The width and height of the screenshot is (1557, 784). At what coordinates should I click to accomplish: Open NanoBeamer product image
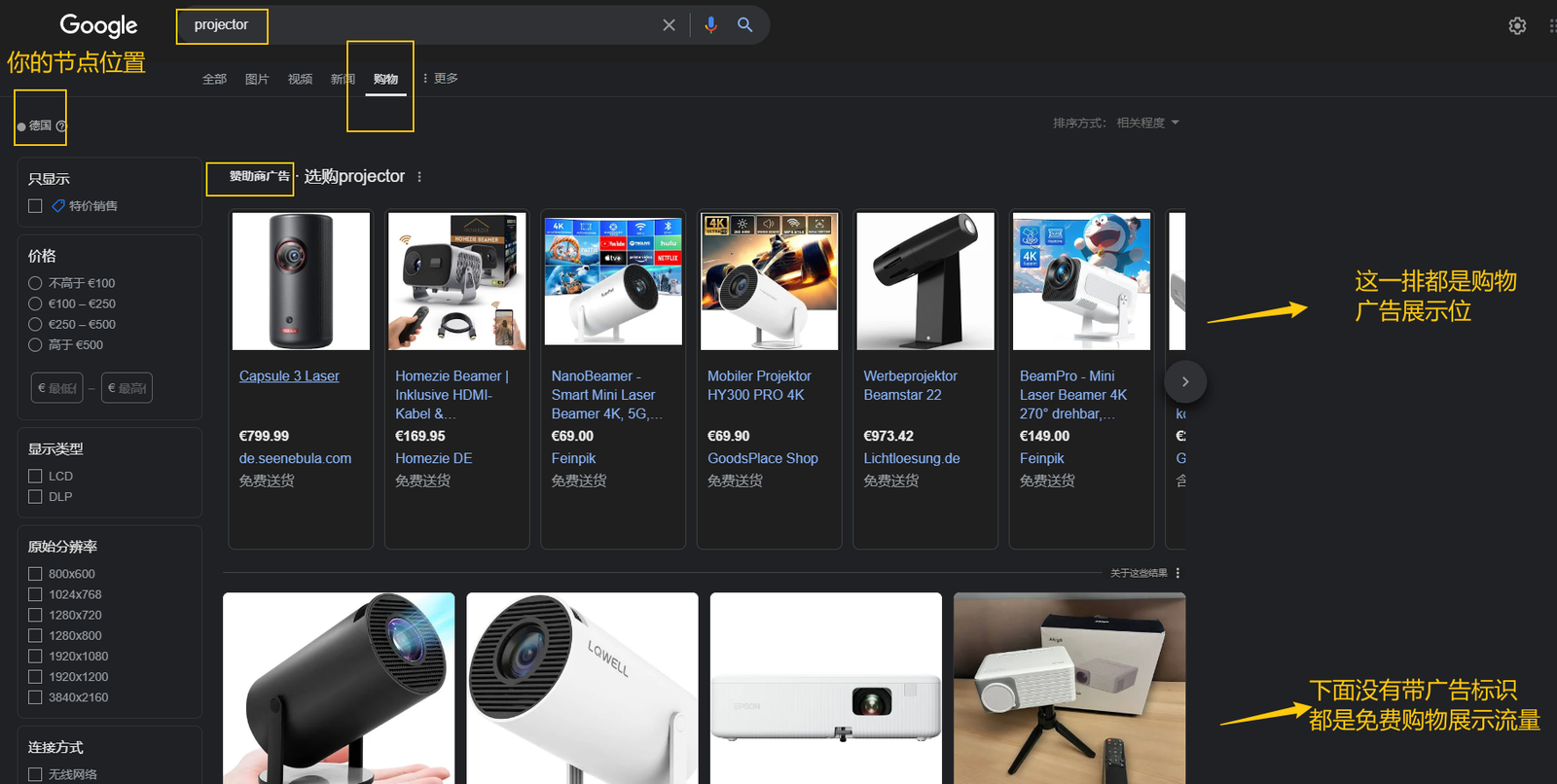tap(613, 279)
